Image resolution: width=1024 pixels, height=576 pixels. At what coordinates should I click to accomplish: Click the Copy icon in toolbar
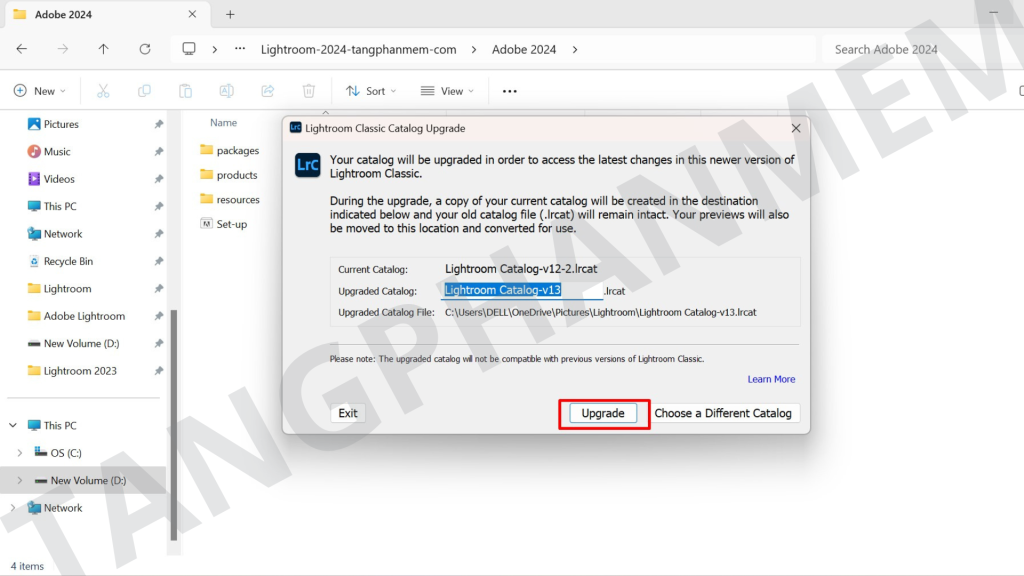click(144, 91)
